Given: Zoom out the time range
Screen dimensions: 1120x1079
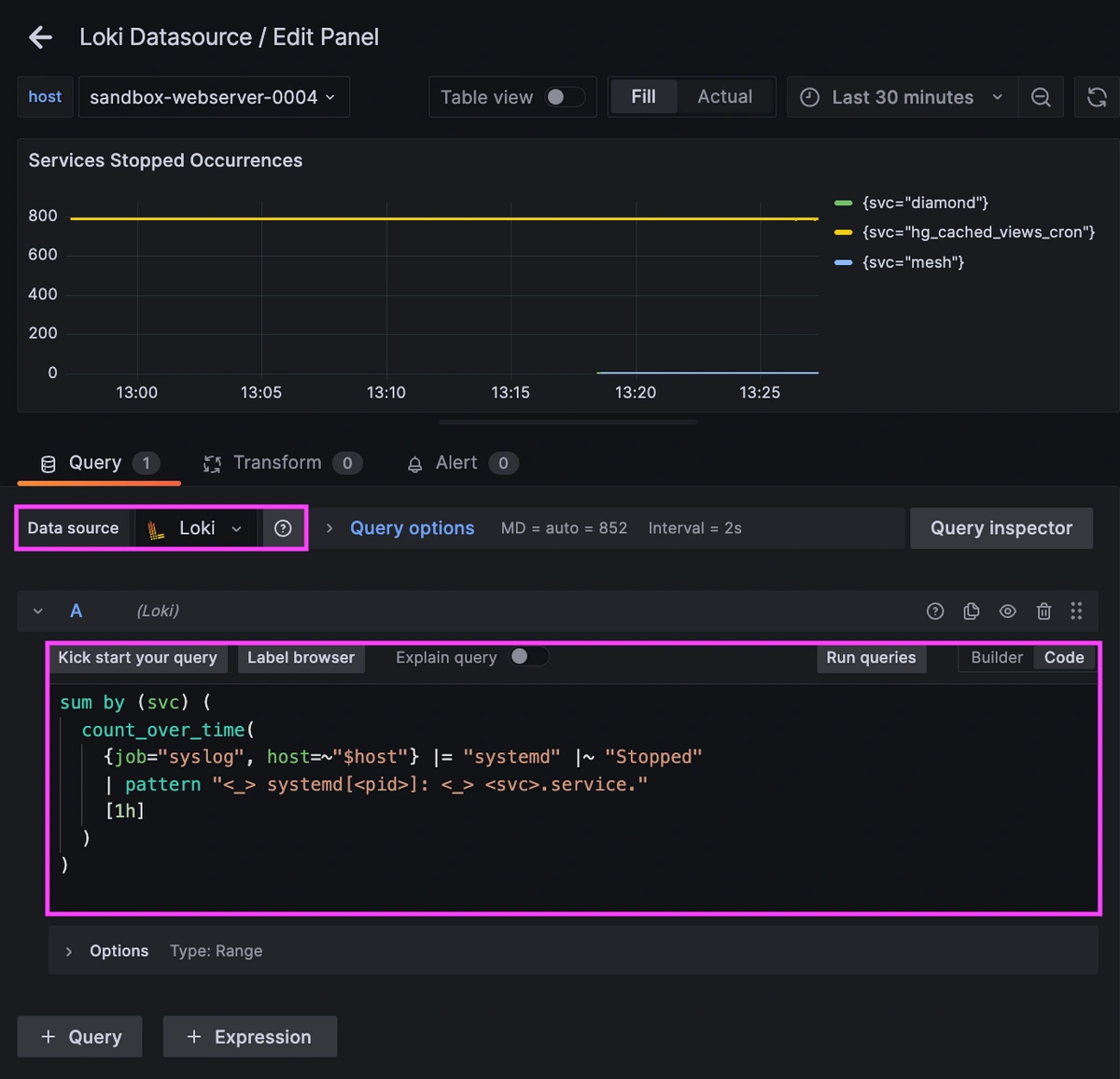Looking at the screenshot, I should [x=1041, y=97].
